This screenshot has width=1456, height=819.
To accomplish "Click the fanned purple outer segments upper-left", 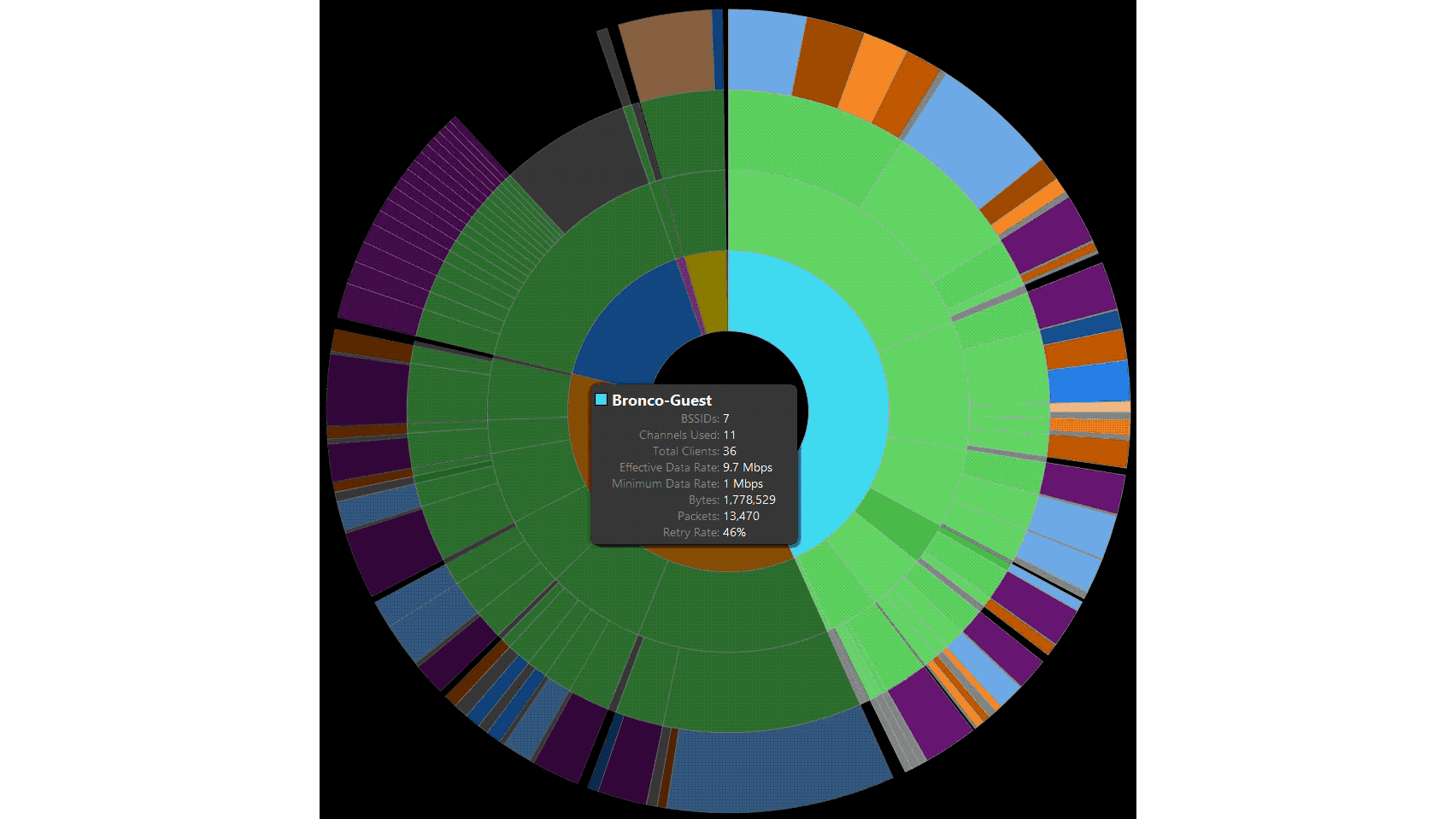I will (x=410, y=231).
